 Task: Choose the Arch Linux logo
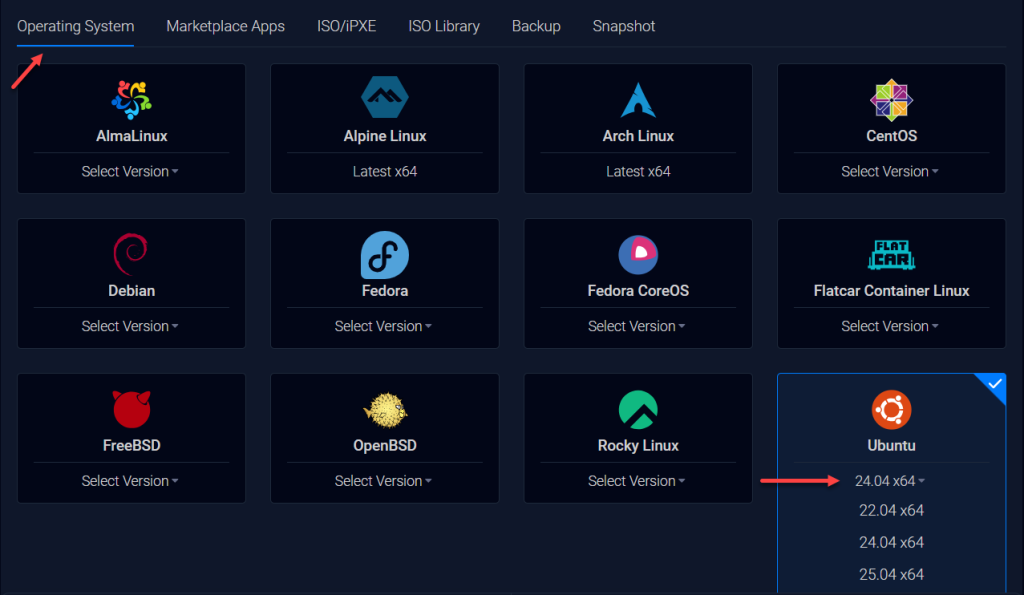(x=638, y=99)
